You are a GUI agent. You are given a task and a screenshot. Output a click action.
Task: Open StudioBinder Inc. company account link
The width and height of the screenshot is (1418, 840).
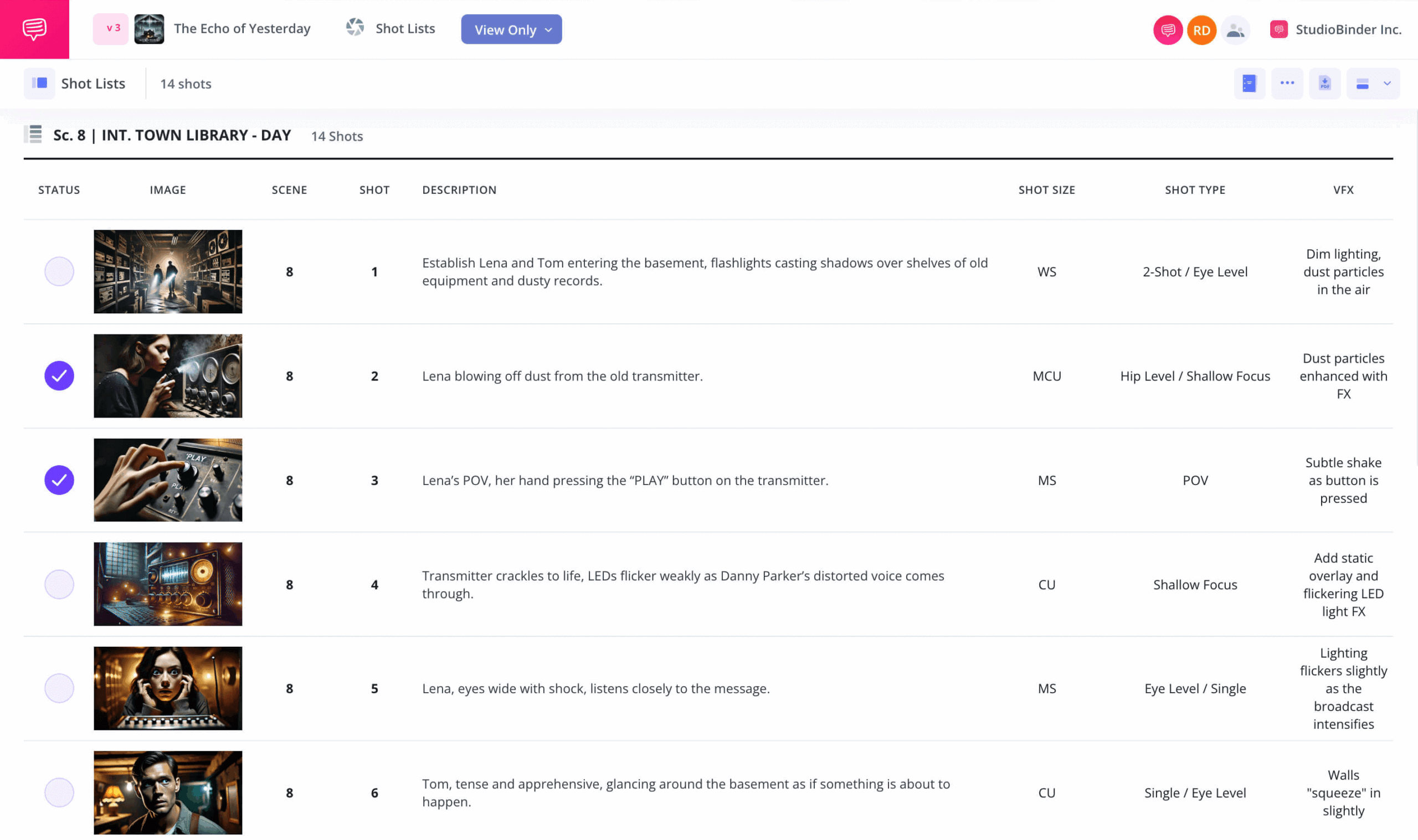1347,29
